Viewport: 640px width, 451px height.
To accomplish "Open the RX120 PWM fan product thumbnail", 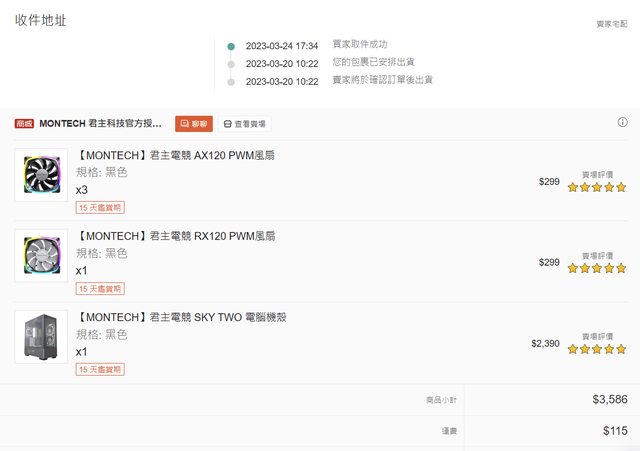I will click(x=41, y=255).
